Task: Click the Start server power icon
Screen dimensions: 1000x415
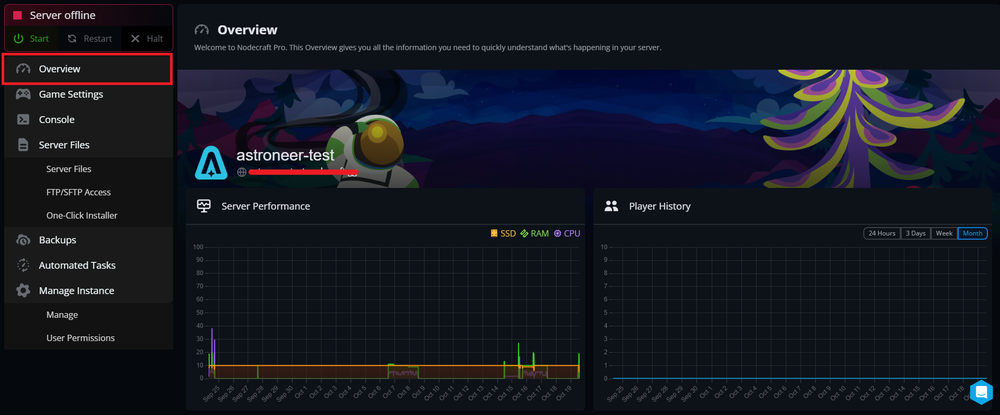Action: 19,39
